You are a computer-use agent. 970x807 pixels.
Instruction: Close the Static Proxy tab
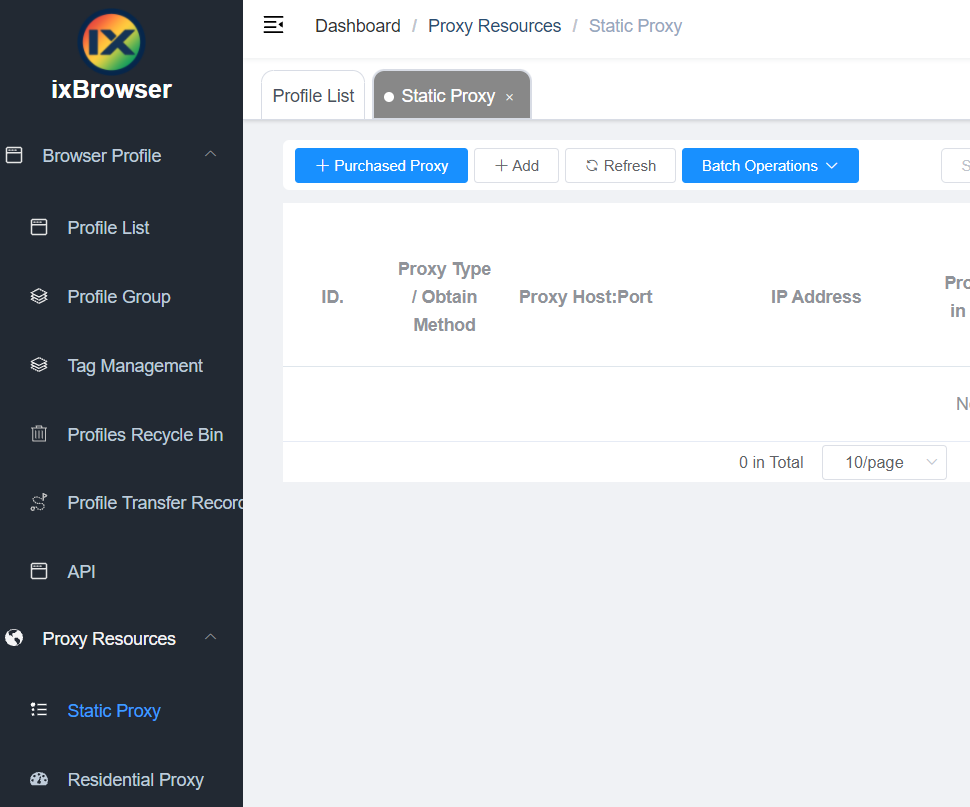tap(509, 97)
